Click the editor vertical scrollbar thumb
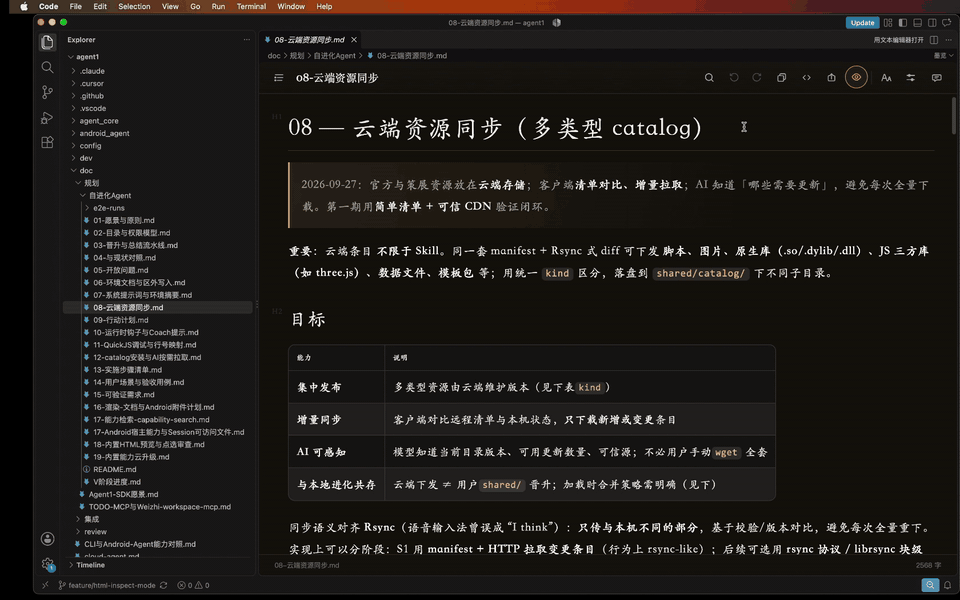 [953, 115]
